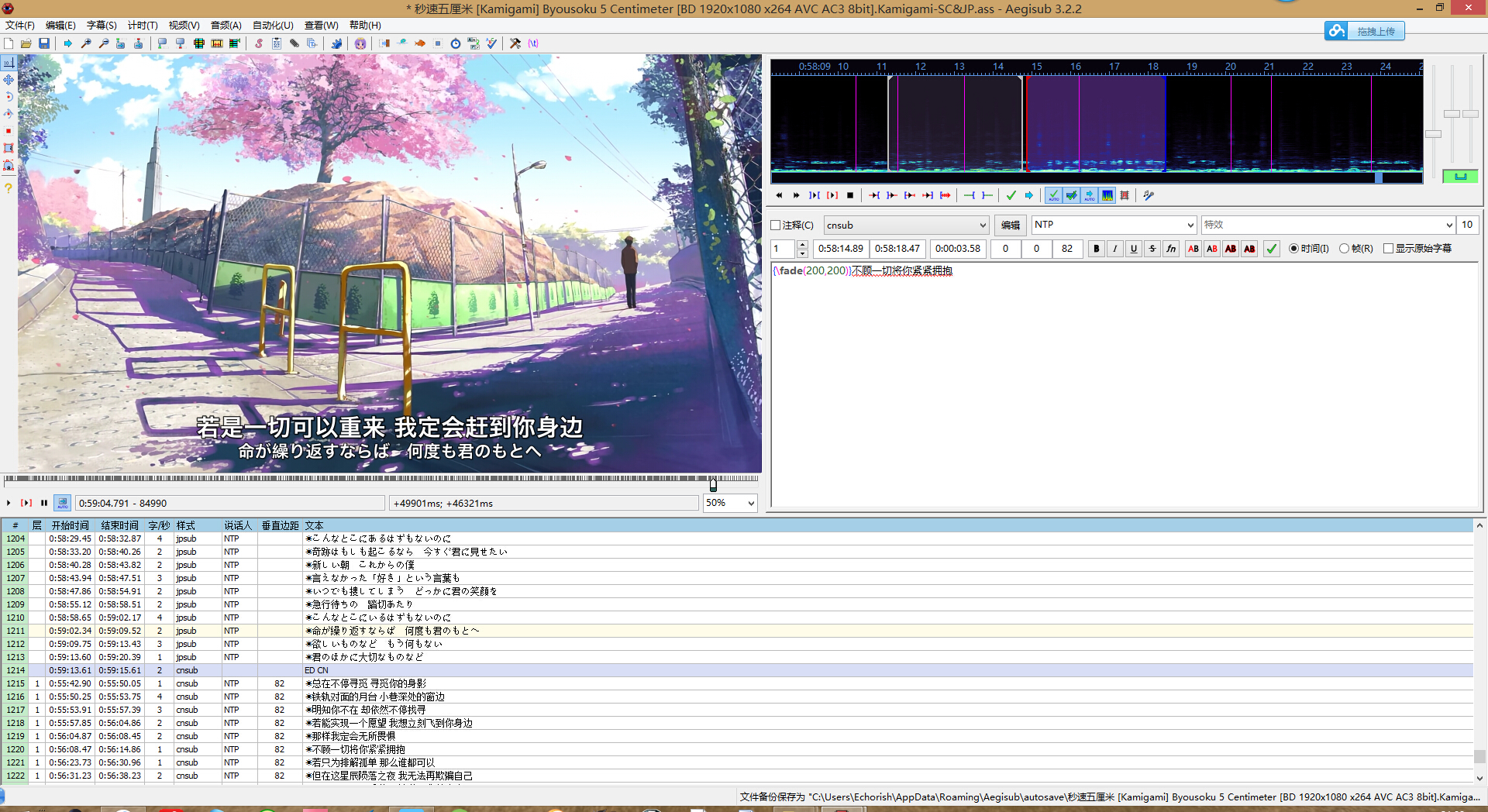The height and width of the screenshot is (812, 1488).
Task: Open the 视频(V) menu
Action: (184, 26)
